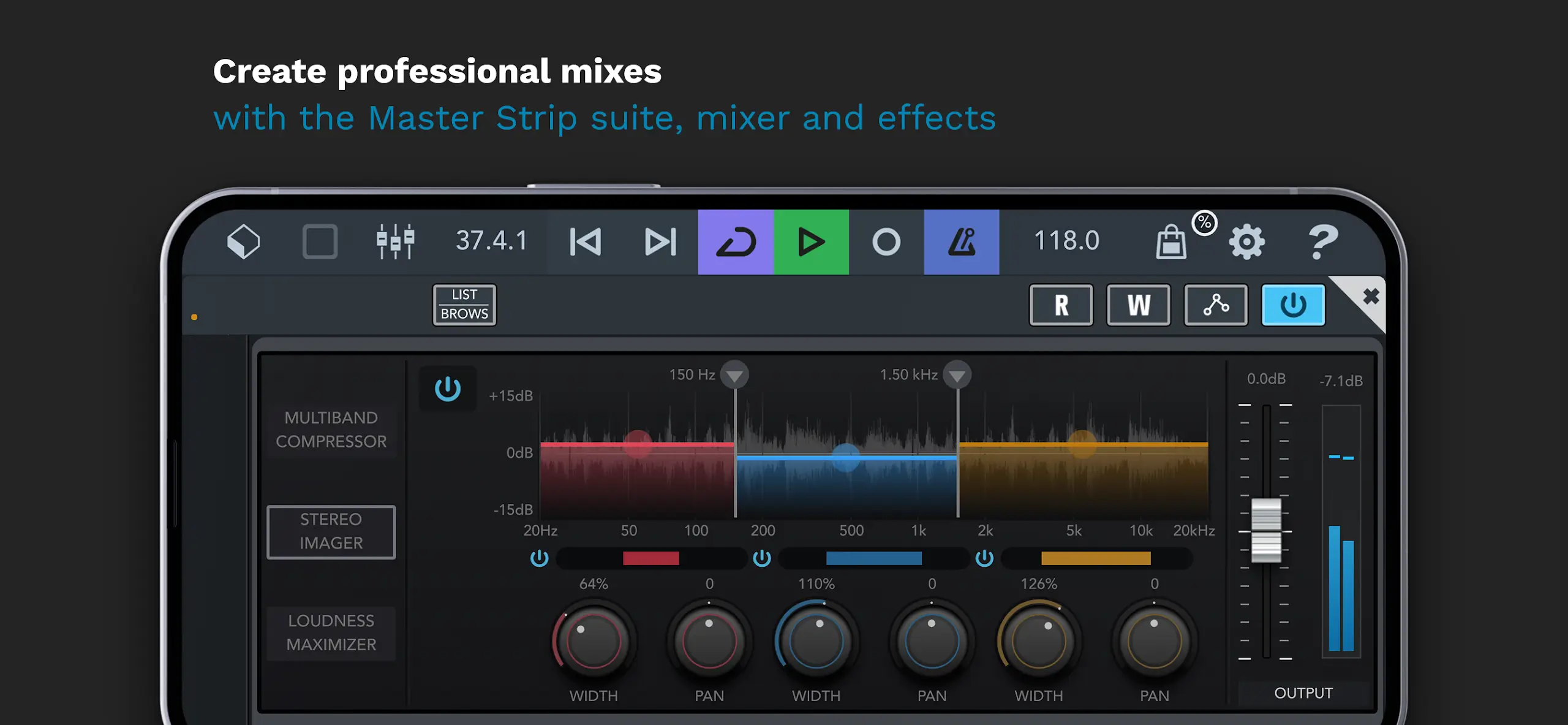Open the in-app shop

point(1171,241)
